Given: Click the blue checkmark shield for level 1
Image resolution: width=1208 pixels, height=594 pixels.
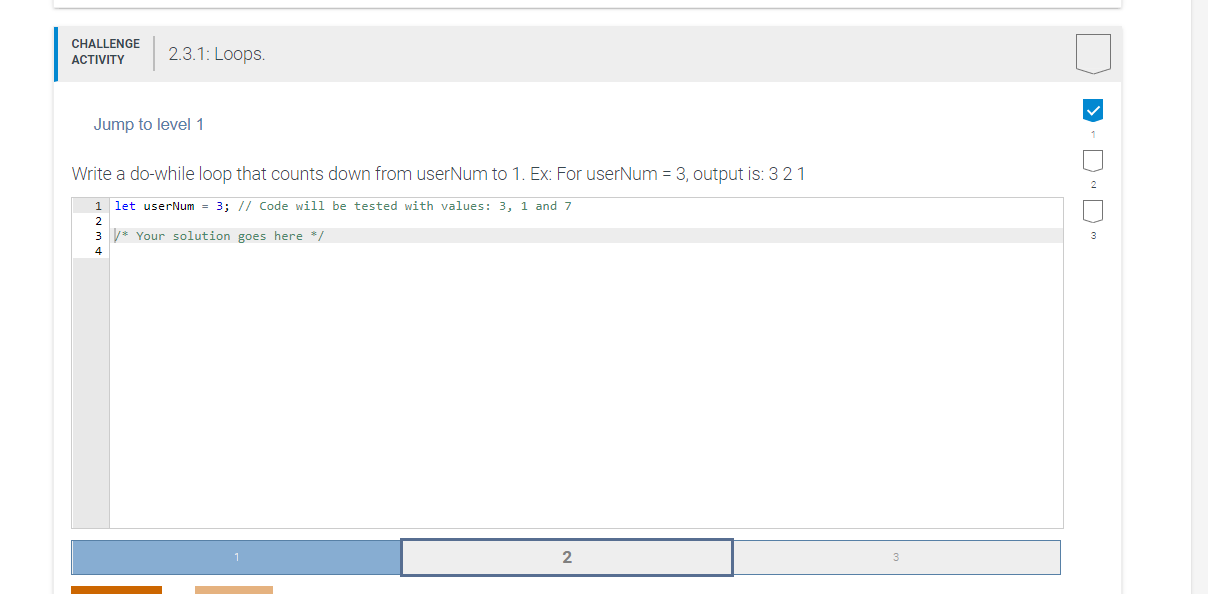Looking at the screenshot, I should click(1093, 110).
